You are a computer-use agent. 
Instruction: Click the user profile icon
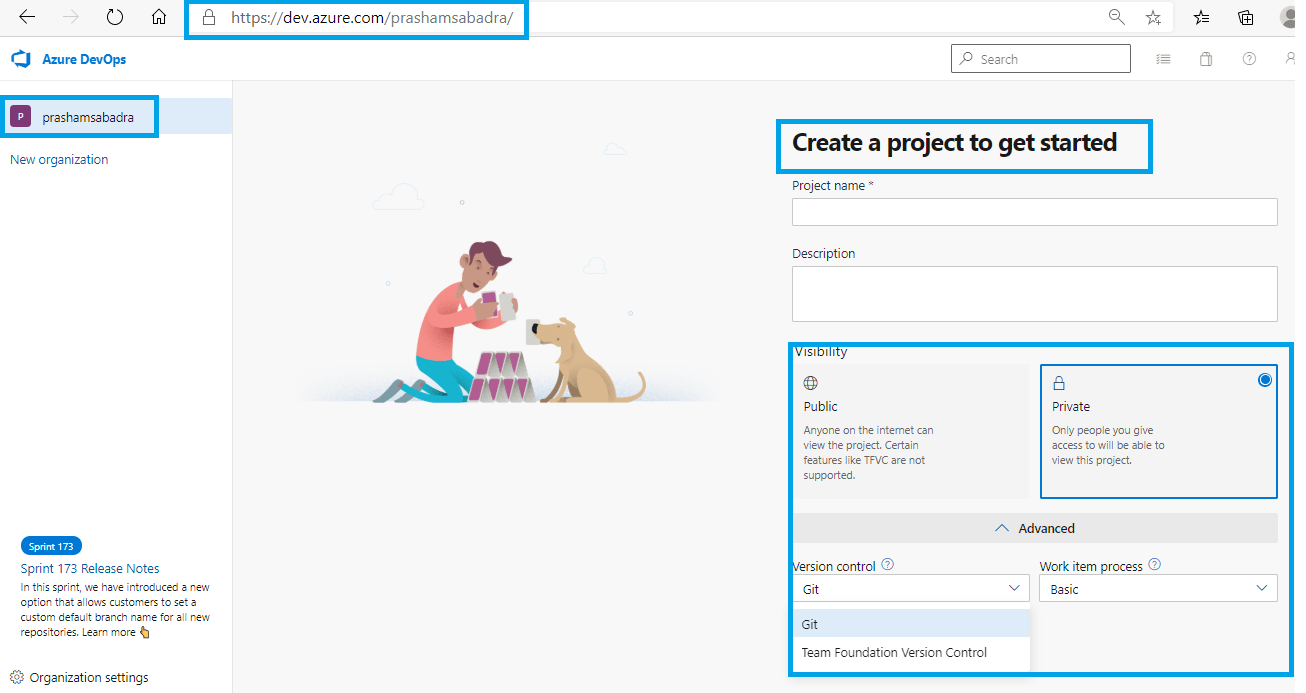click(x=1291, y=58)
